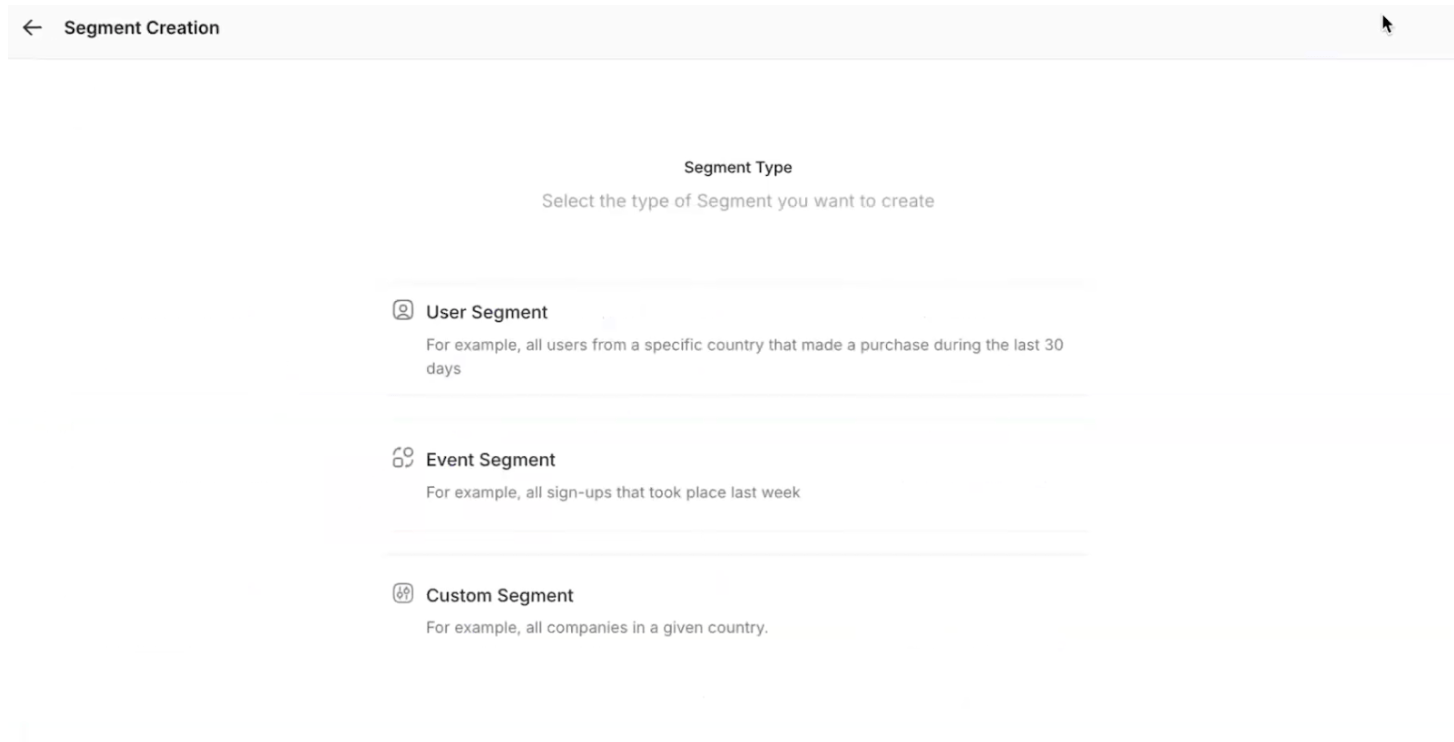1454x742 pixels.
Task: Choose the User Segment card by its title
Action: pyautogui.click(x=487, y=312)
